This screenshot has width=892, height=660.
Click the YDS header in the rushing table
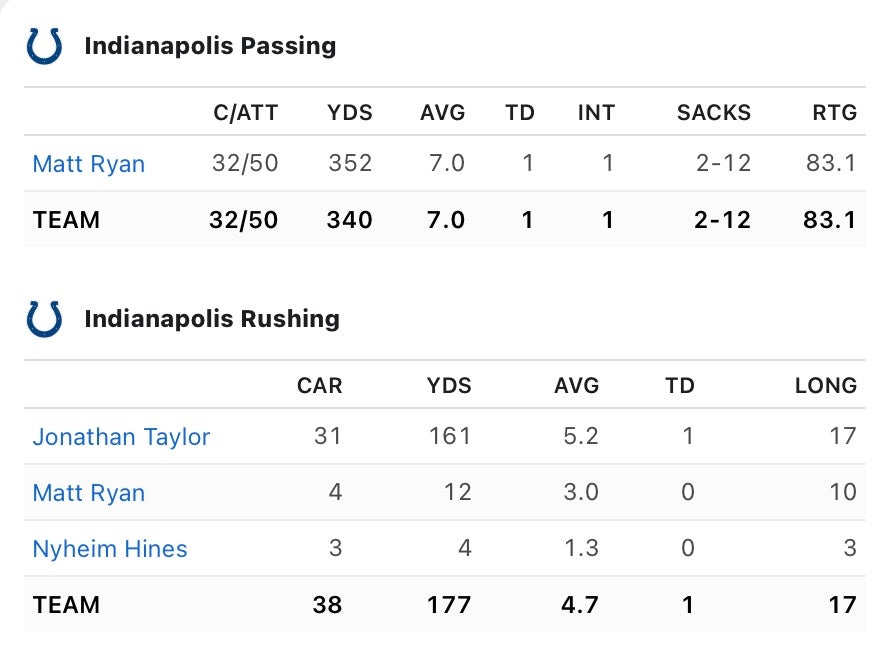449,386
